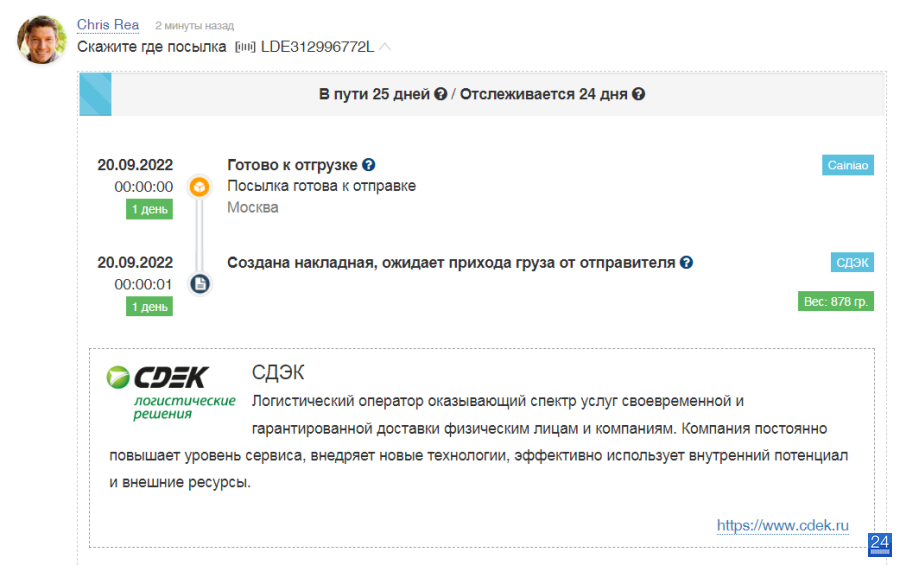This screenshot has height=565, width=900.
Task: Open Chris Rea's profile avatar
Action: [x=42, y=40]
